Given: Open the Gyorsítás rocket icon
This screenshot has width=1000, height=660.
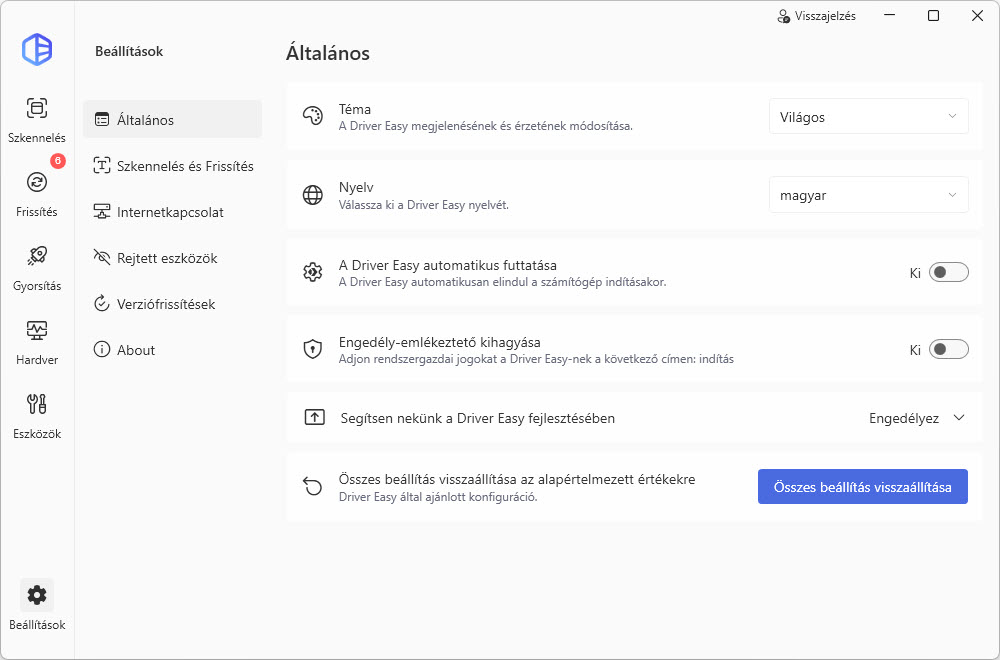Looking at the screenshot, I should click(x=37, y=256).
